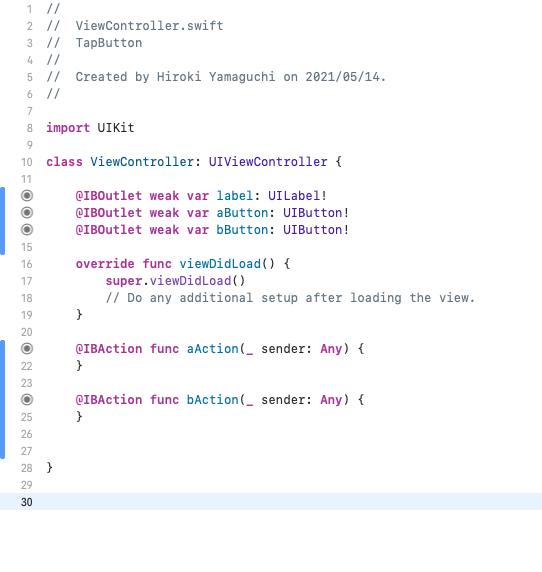Click the connection circle beside aAction
Image resolution: width=542 pixels, height=572 pixels.
[x=27, y=349]
